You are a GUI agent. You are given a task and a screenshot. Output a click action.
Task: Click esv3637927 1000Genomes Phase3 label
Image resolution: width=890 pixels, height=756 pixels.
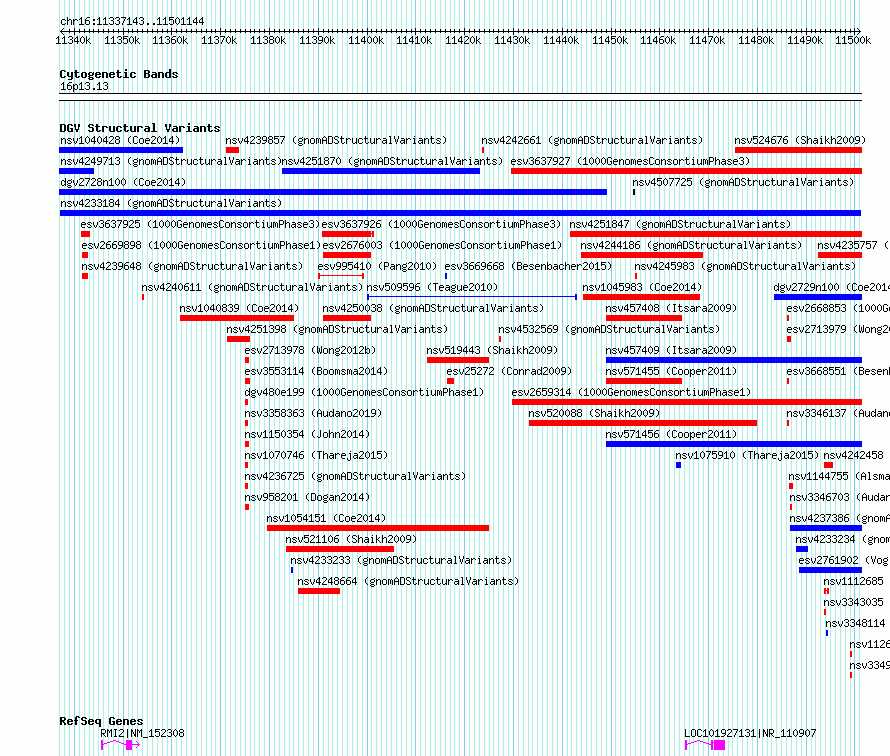pyautogui.click(x=630, y=161)
